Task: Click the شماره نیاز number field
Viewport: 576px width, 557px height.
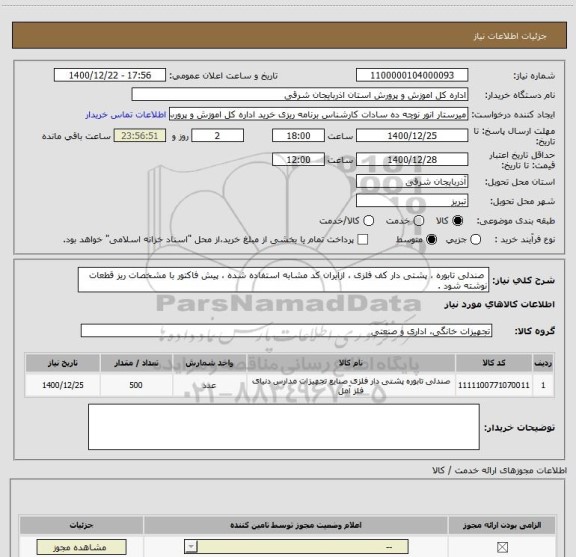Action: [x=412, y=75]
